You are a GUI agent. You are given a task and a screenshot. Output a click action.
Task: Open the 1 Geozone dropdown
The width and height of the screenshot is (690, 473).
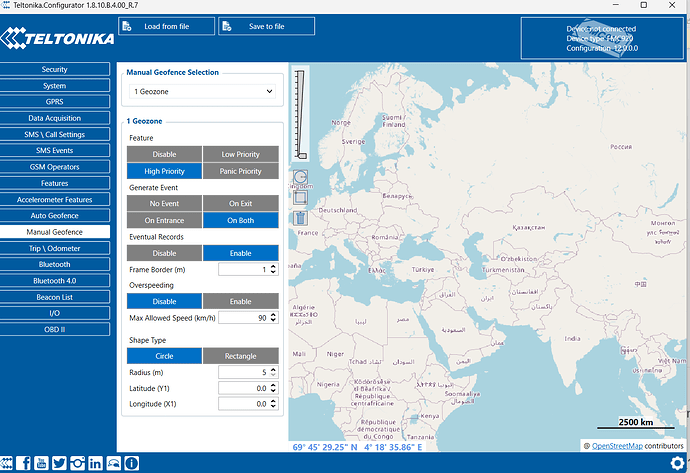202,92
